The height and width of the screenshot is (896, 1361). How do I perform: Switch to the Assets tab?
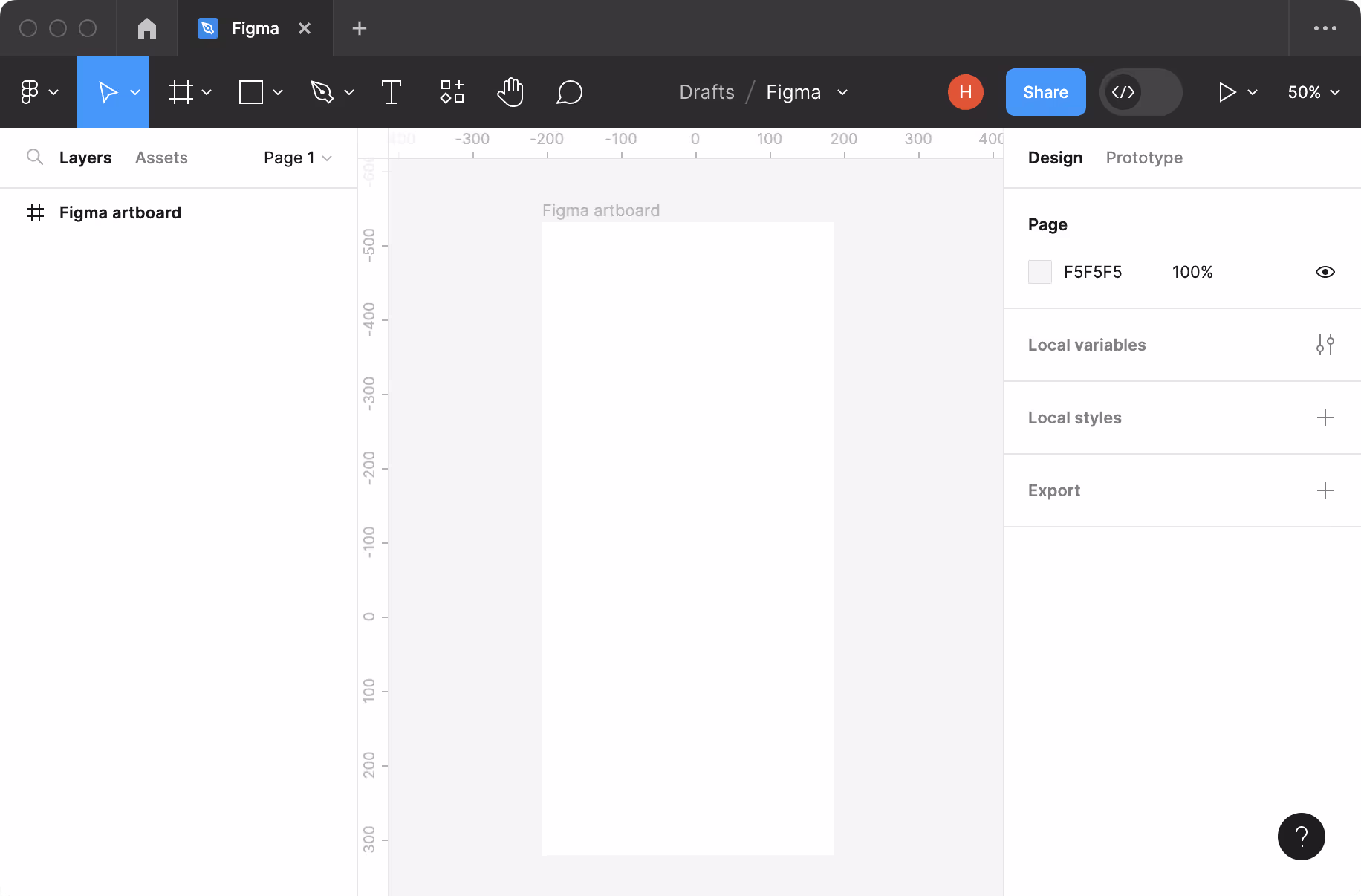click(x=161, y=158)
